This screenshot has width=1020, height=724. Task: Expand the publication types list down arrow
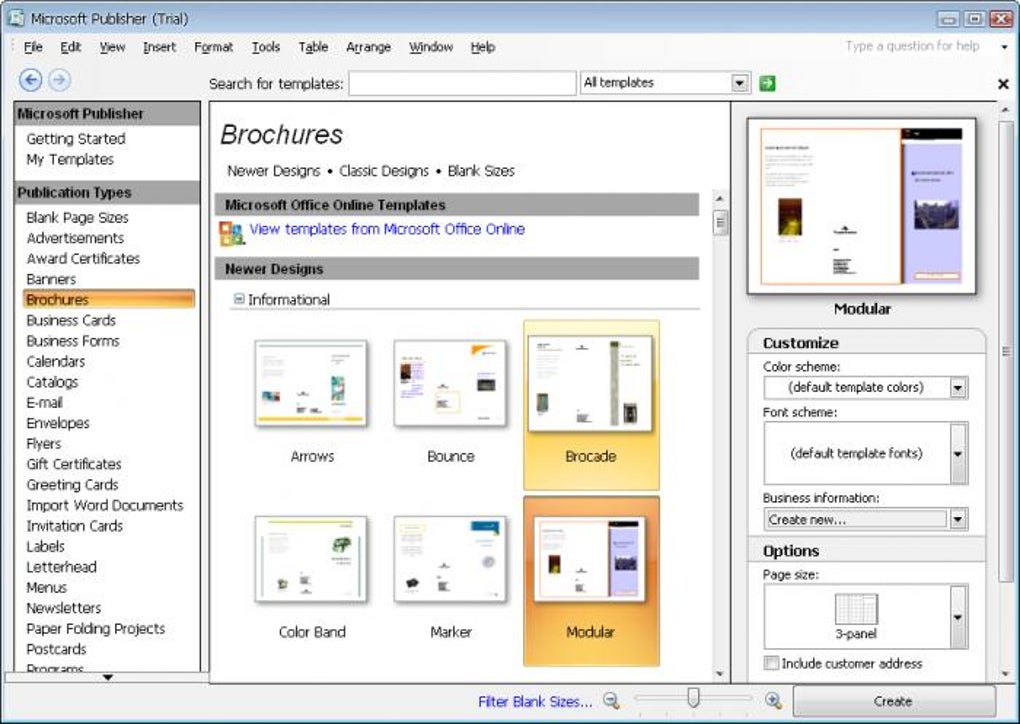(x=108, y=677)
